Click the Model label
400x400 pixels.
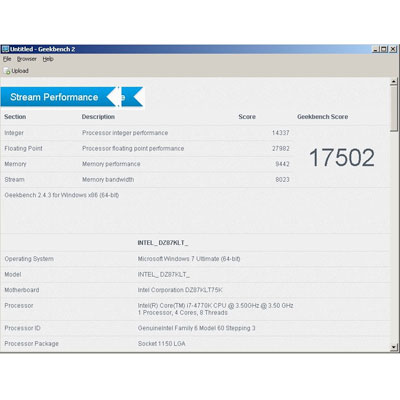[13, 274]
